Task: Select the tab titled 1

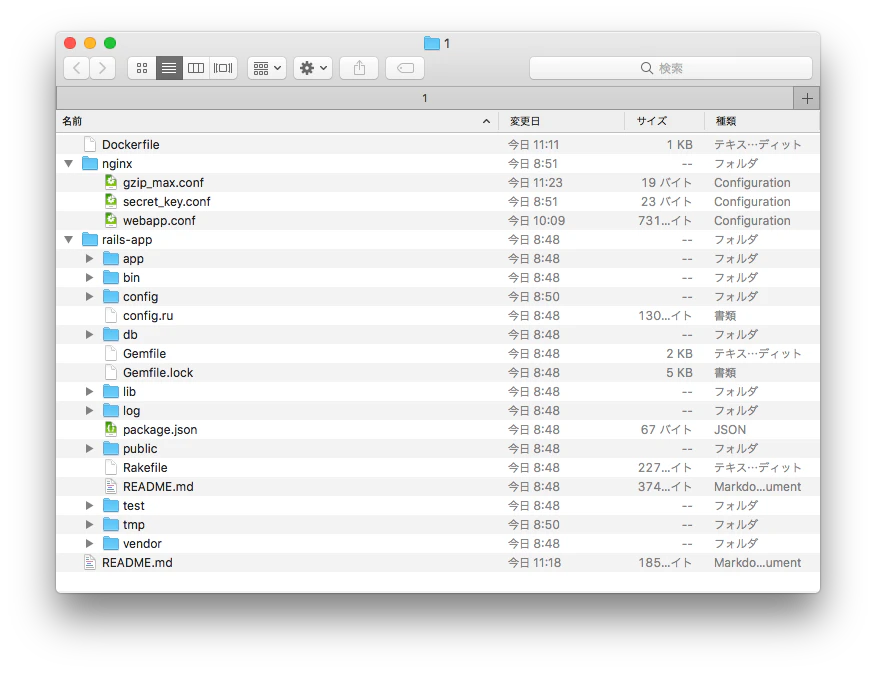Action: 425,98
